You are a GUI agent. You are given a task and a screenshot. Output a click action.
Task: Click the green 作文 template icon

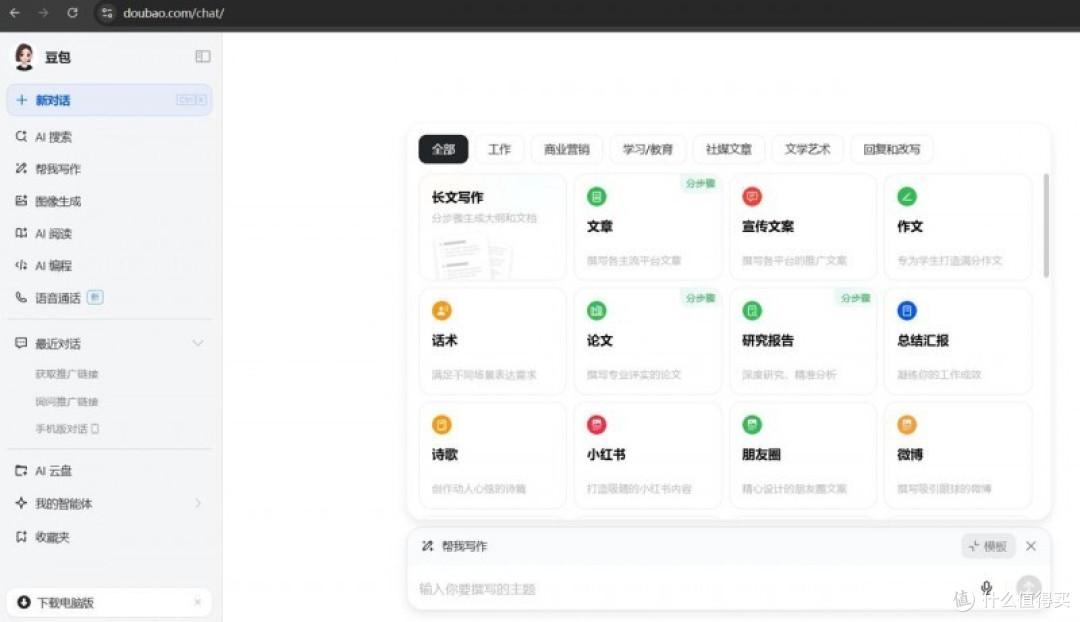907,197
